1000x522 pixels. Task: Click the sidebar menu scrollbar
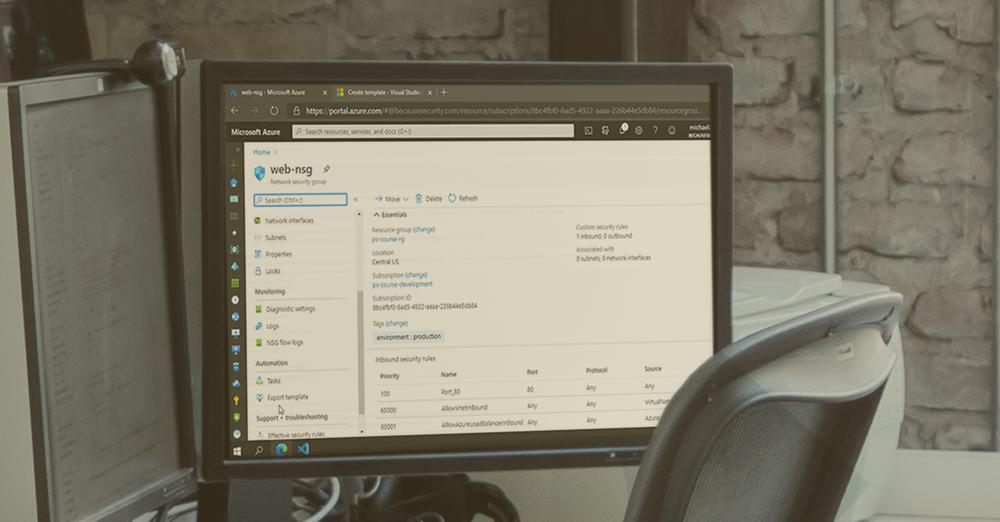pos(360,320)
